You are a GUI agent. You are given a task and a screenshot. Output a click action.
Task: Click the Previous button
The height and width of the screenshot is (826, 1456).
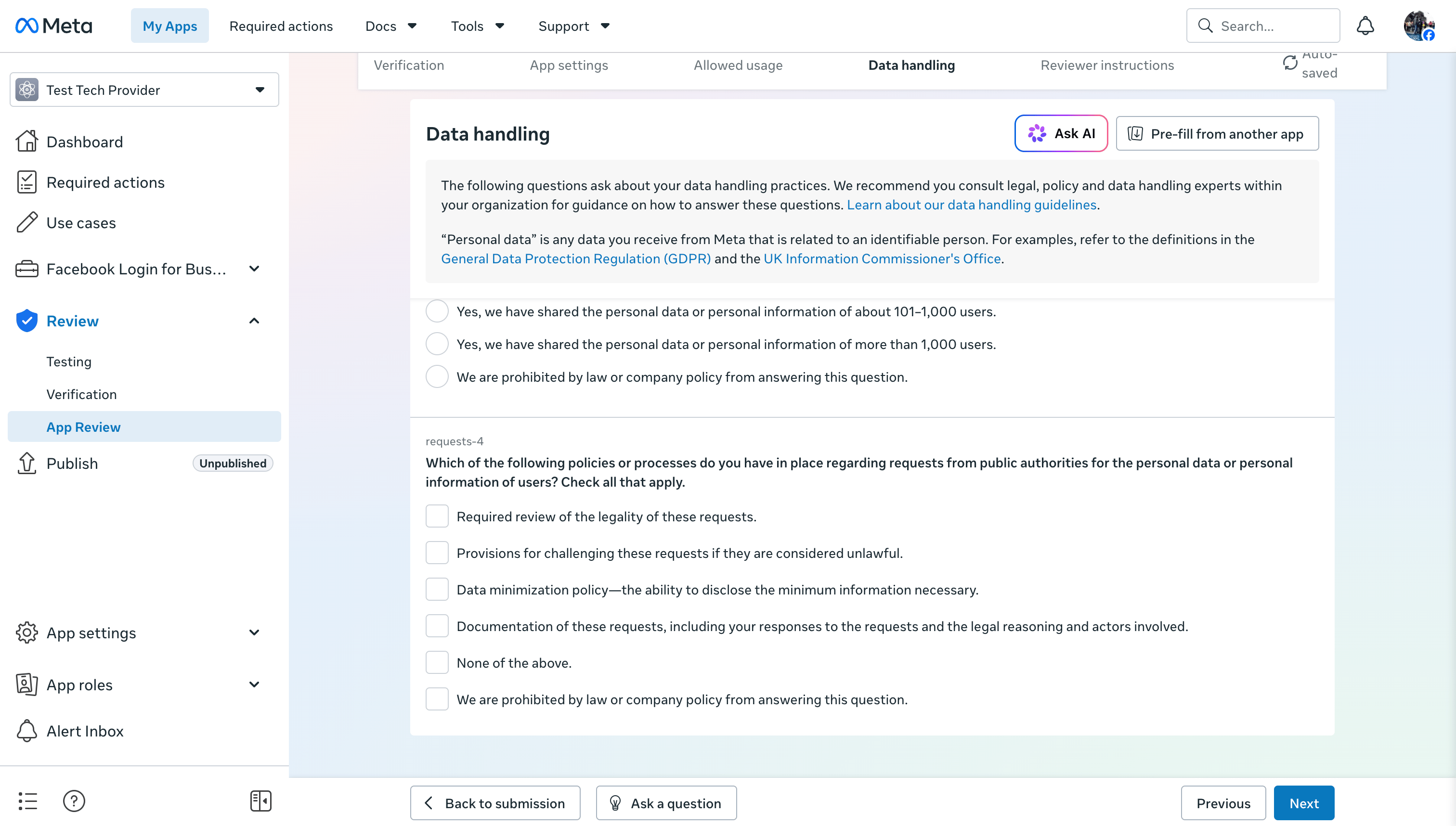[1223, 803]
